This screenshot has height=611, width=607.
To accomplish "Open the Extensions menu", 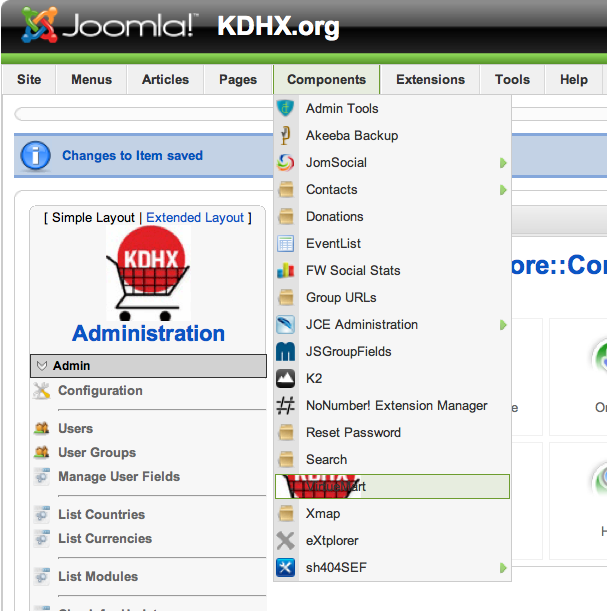I will (430, 80).
